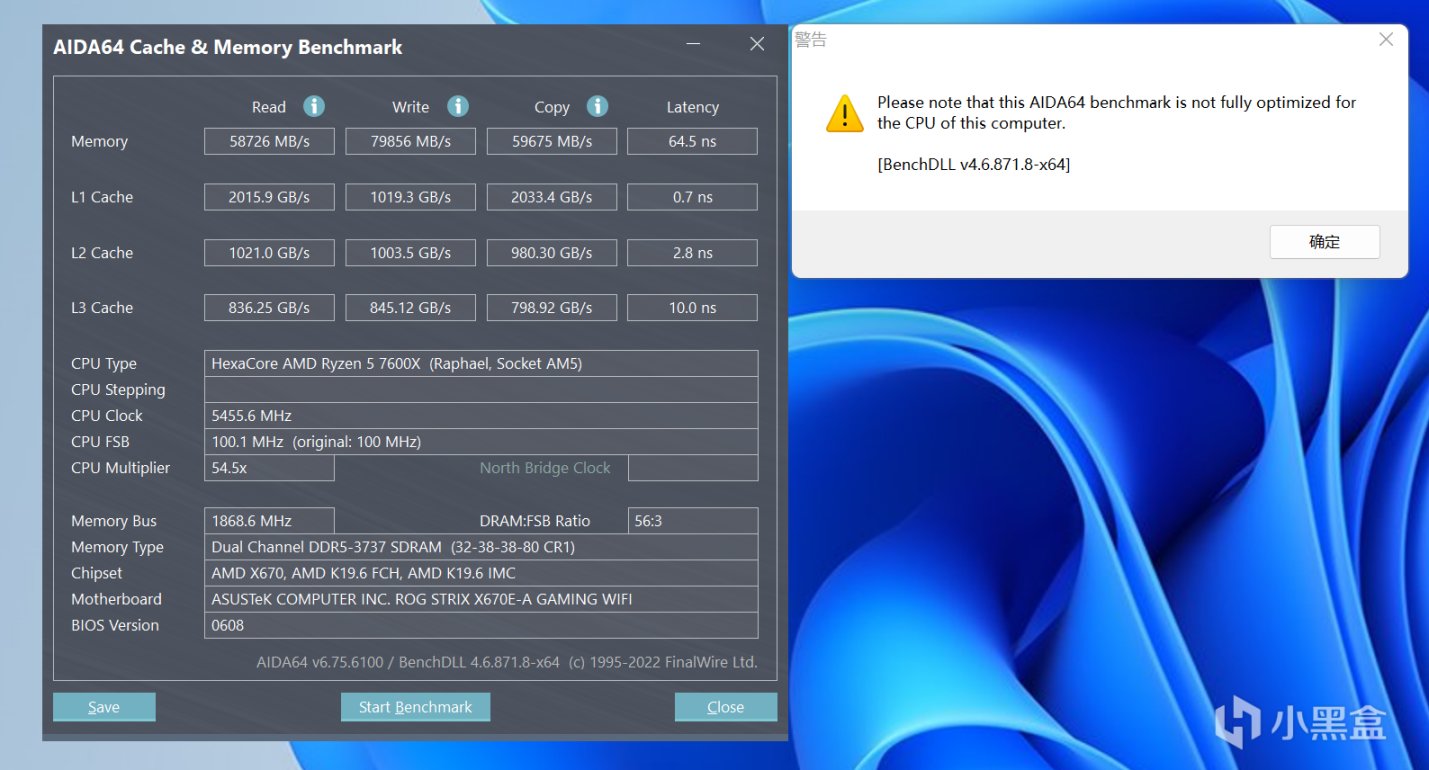Select L3 Cache Write value 845.12 GB/s
The height and width of the screenshot is (770, 1429).
410,308
